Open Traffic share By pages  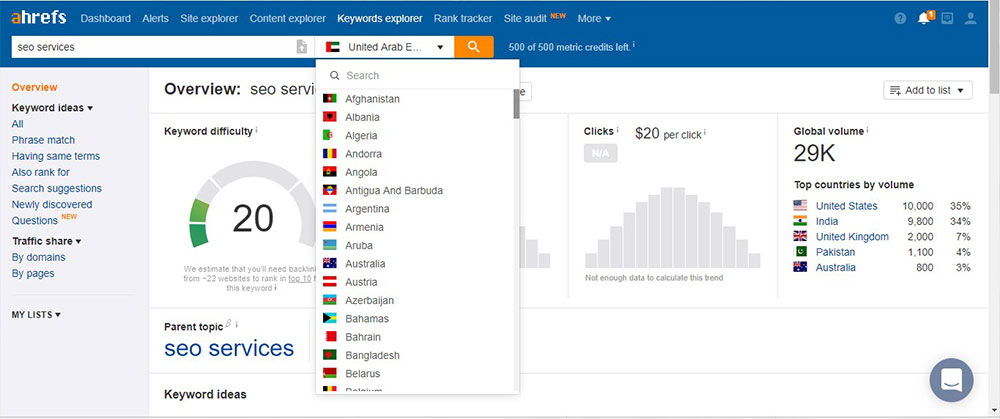(x=33, y=273)
